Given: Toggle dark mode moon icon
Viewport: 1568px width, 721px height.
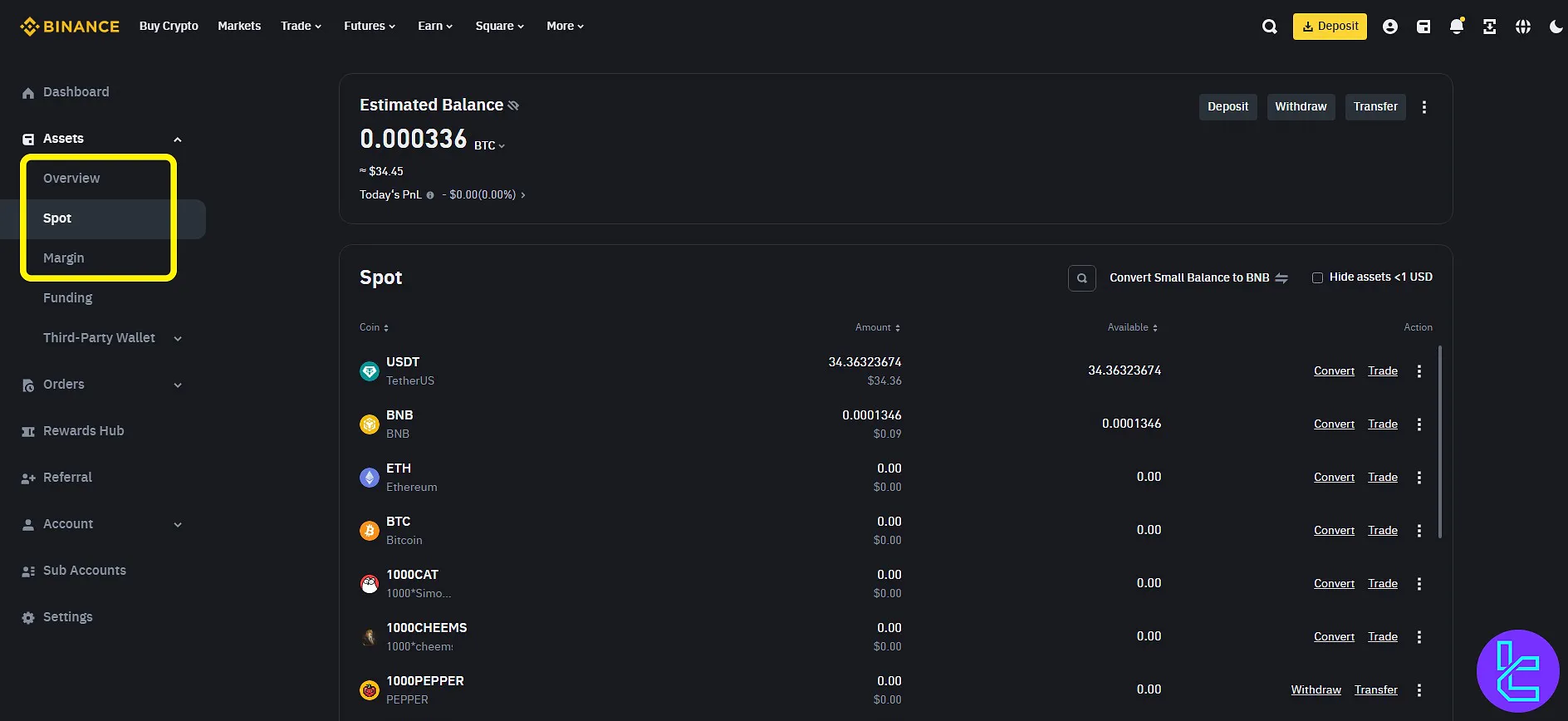Looking at the screenshot, I should 1556,27.
